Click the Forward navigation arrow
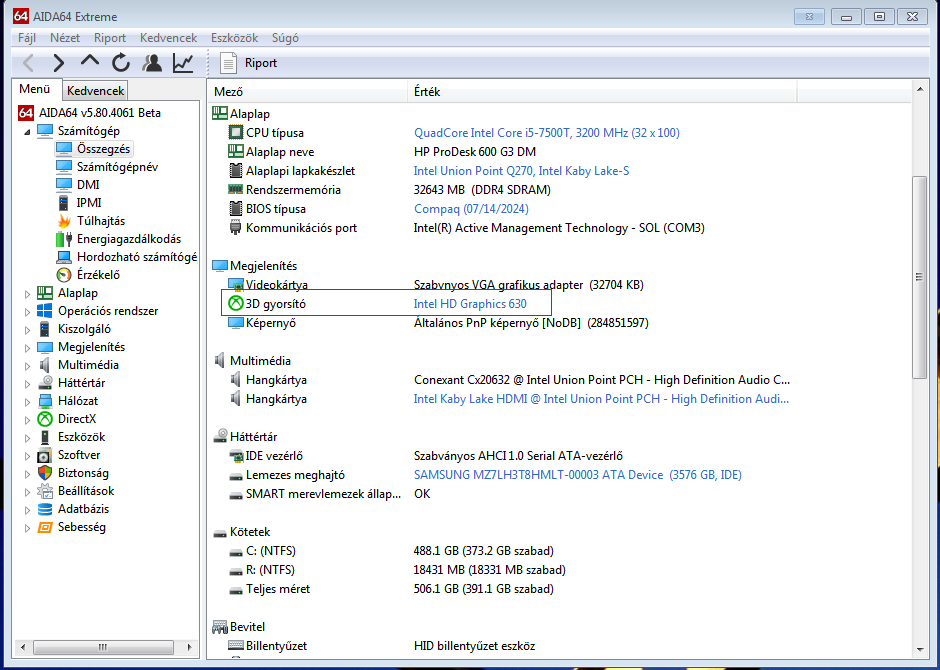Image resolution: width=940 pixels, height=670 pixels. [x=59, y=63]
